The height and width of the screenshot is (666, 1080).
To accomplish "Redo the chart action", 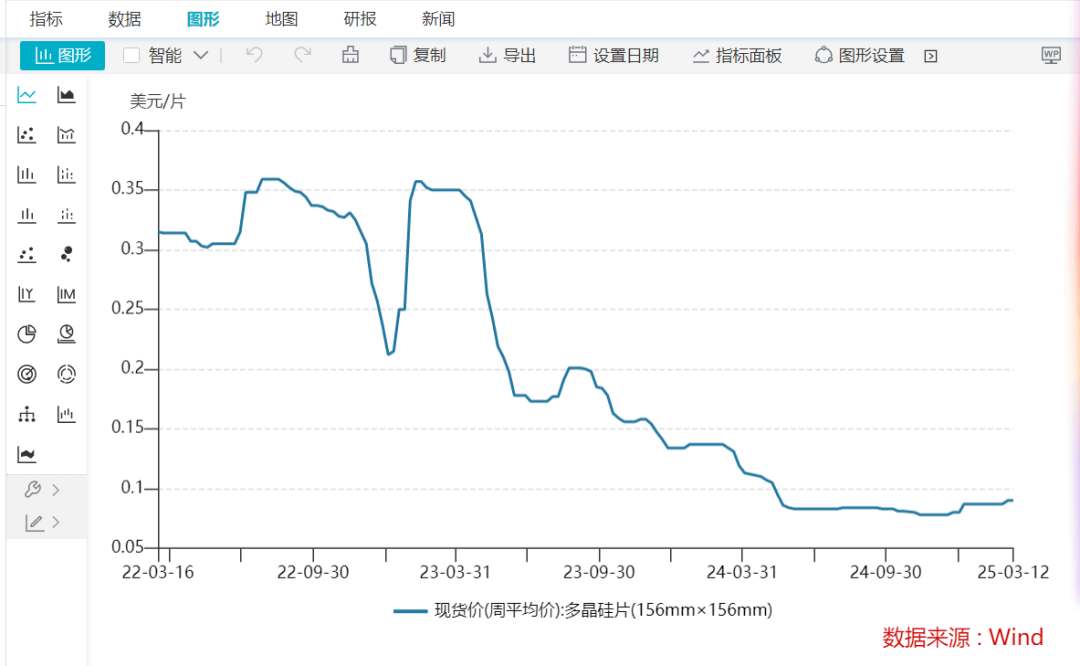I will [302, 55].
